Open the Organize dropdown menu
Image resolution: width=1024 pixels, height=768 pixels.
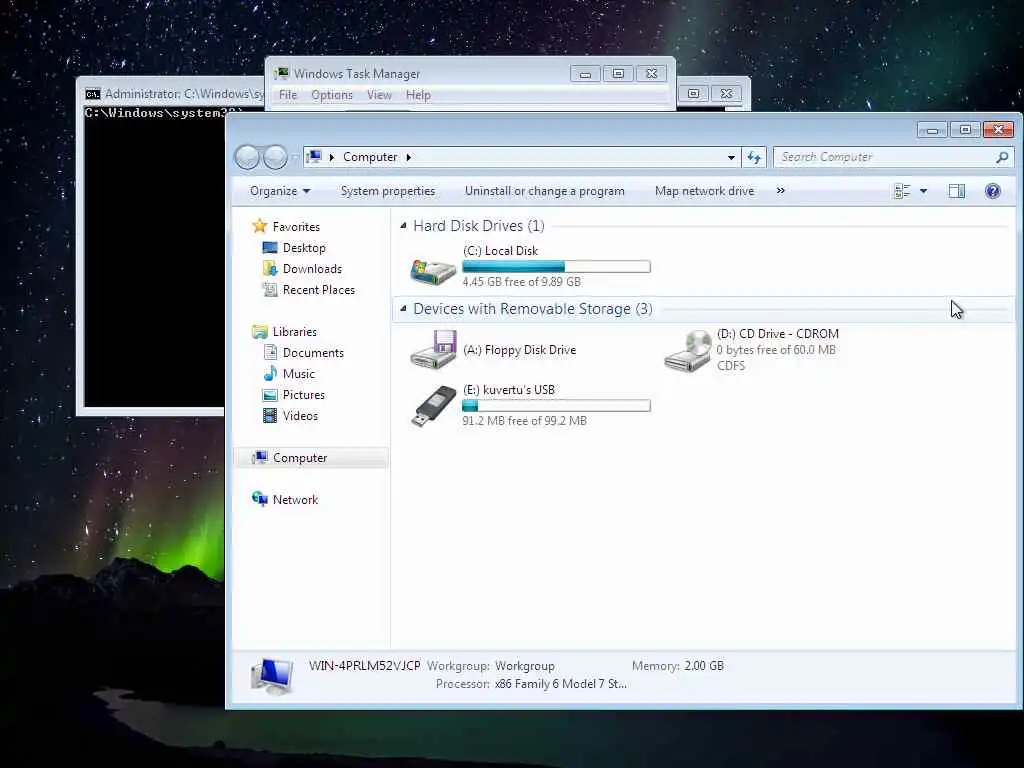click(280, 191)
